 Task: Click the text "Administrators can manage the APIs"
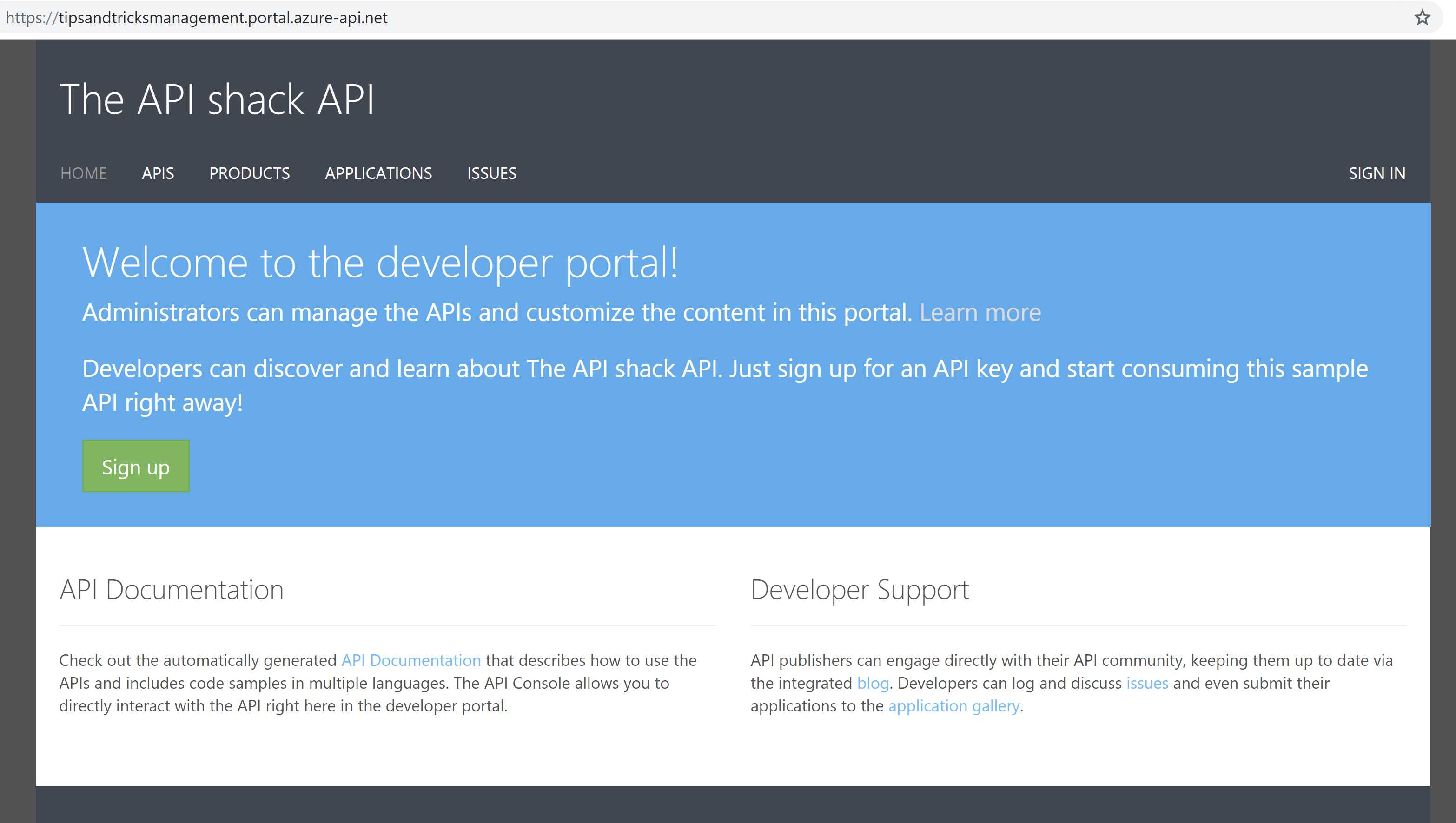click(277, 313)
